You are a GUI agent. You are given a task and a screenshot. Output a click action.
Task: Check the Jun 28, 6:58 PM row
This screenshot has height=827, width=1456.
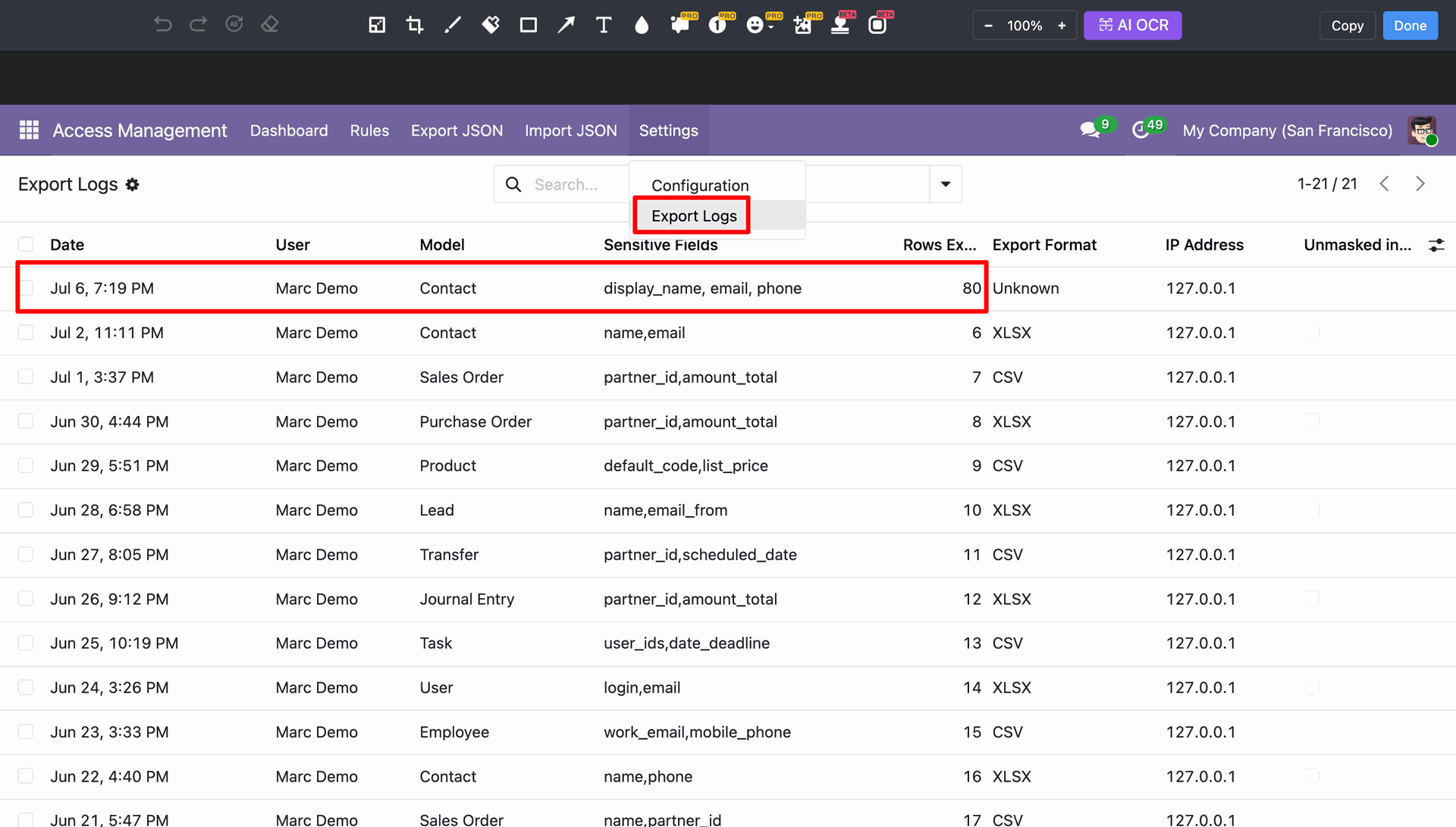[26, 509]
